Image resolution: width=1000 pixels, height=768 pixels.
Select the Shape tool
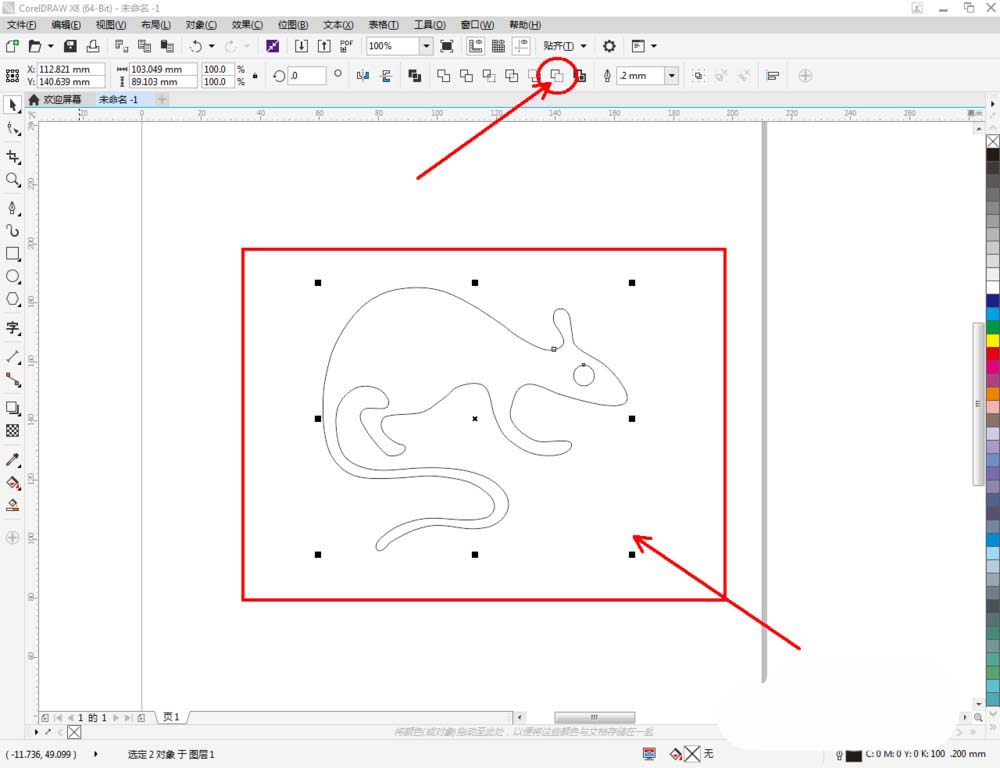coord(13,129)
